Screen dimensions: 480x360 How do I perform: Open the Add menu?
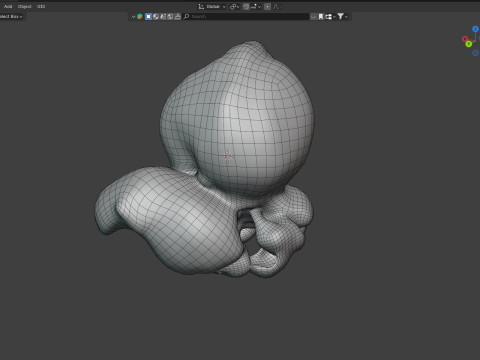pos(8,6)
